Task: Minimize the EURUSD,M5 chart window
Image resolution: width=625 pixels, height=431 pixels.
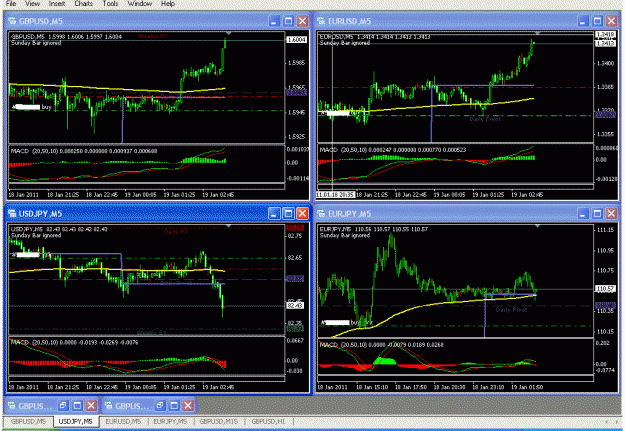Action: point(583,21)
